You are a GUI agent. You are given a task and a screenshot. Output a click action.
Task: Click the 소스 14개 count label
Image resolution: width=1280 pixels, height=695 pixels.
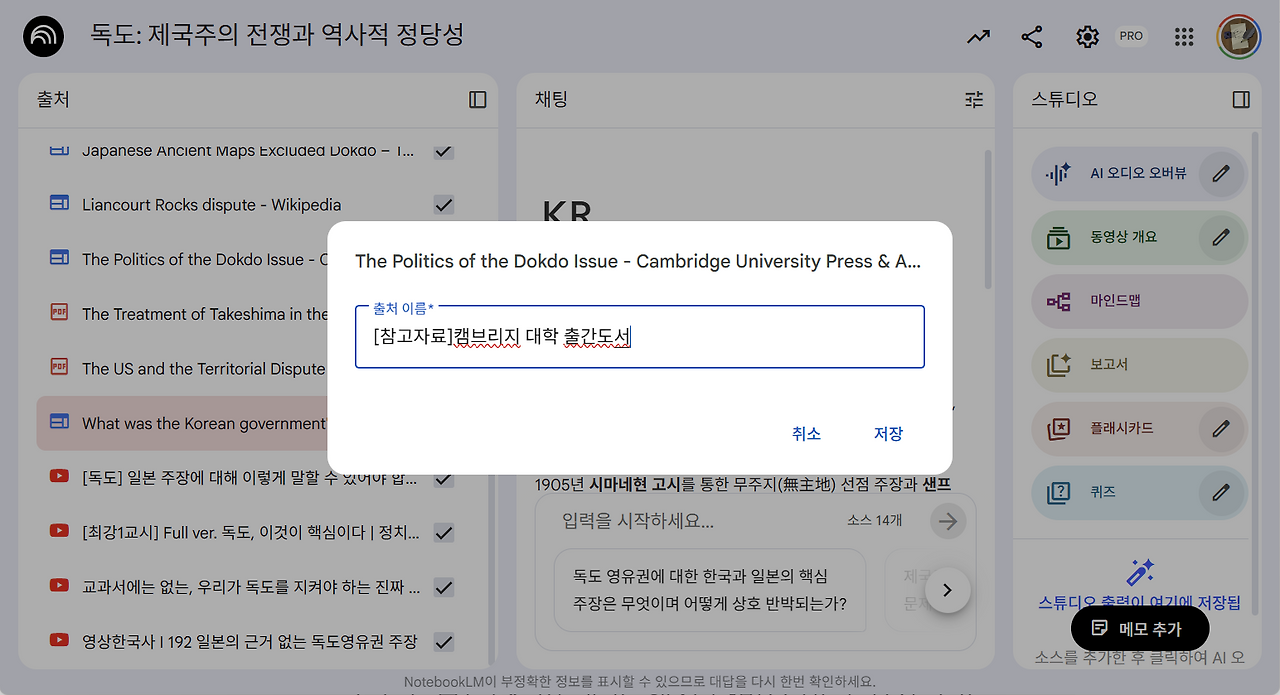tap(874, 521)
